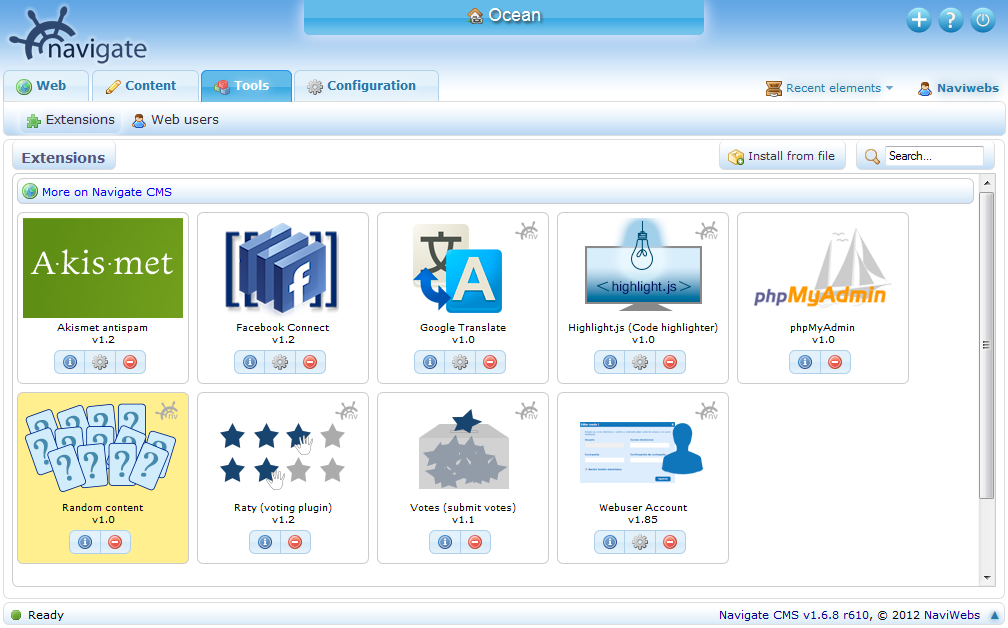The image size is (1008, 628).
Task: Open help using the question mark icon
Action: click(950, 19)
